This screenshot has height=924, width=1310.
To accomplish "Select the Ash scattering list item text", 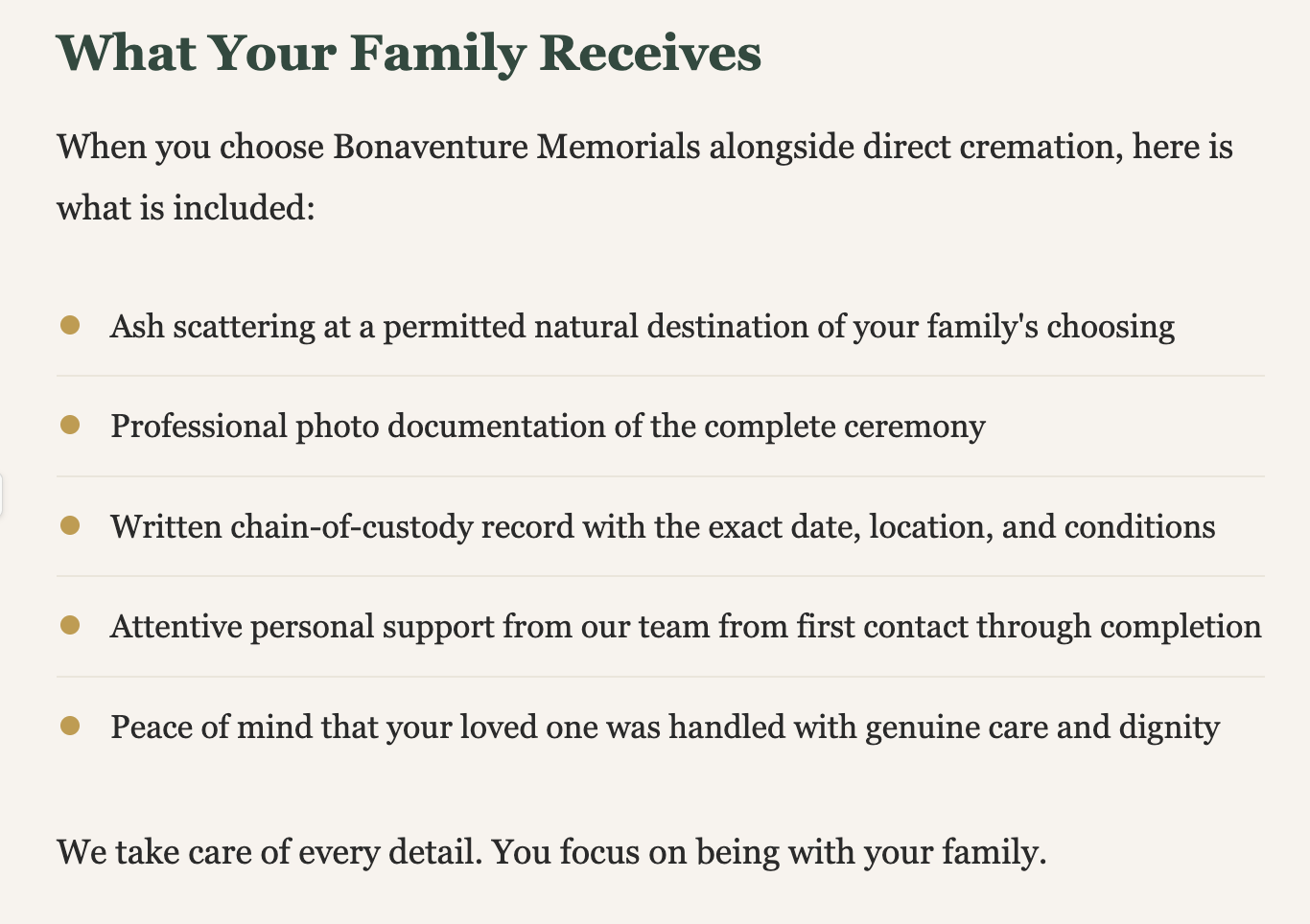I will [x=643, y=327].
